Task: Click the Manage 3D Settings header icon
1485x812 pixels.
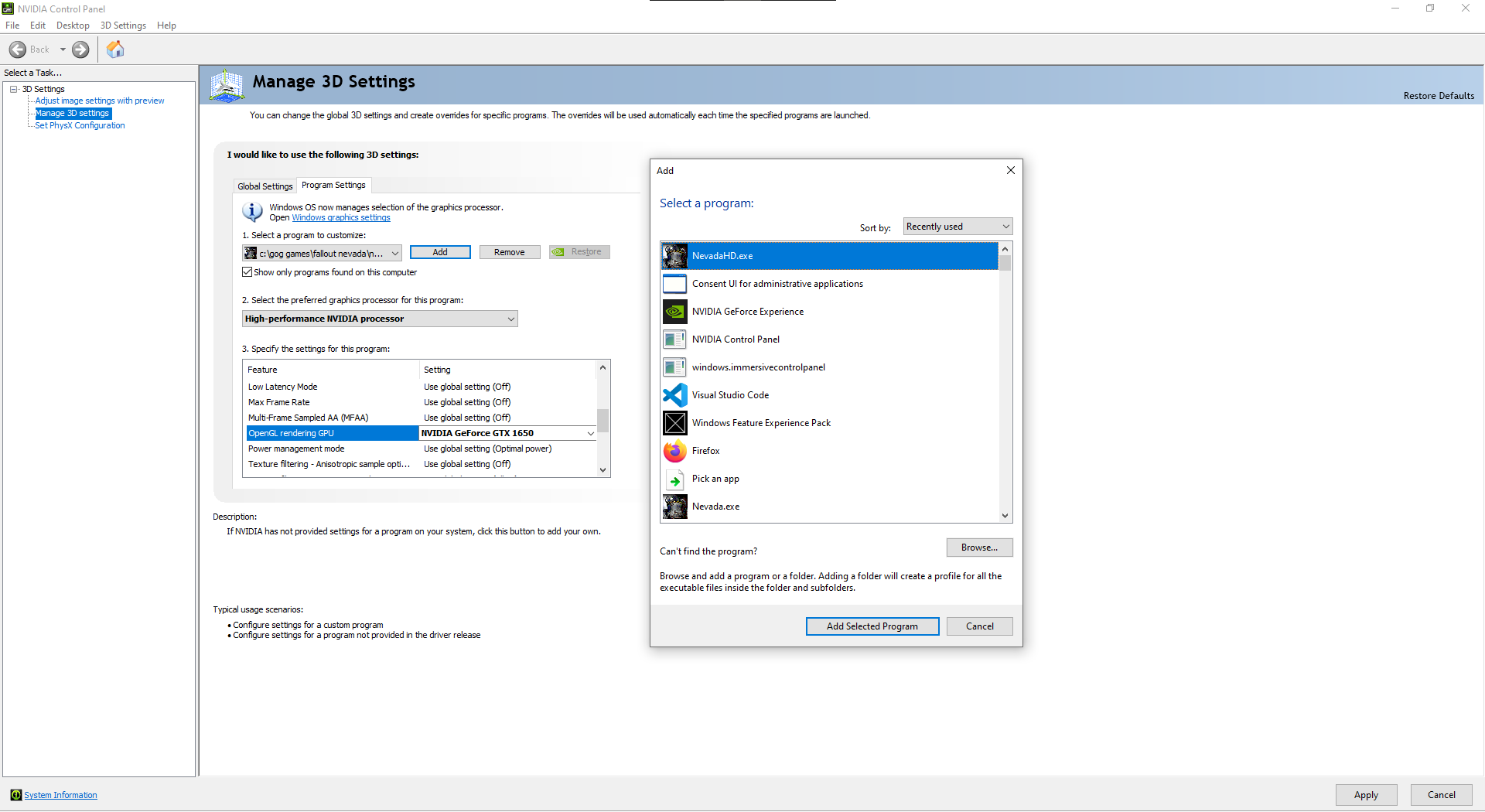Action: pos(227,86)
